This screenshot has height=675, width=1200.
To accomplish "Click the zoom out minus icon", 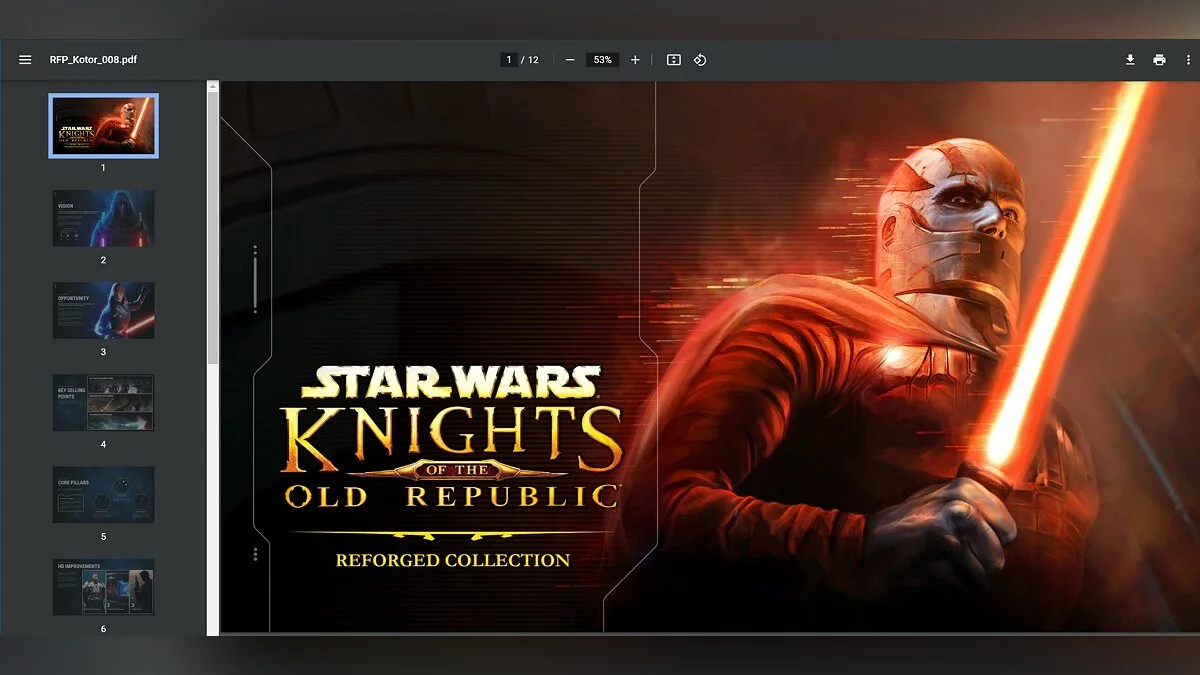I will pyautogui.click(x=570, y=60).
